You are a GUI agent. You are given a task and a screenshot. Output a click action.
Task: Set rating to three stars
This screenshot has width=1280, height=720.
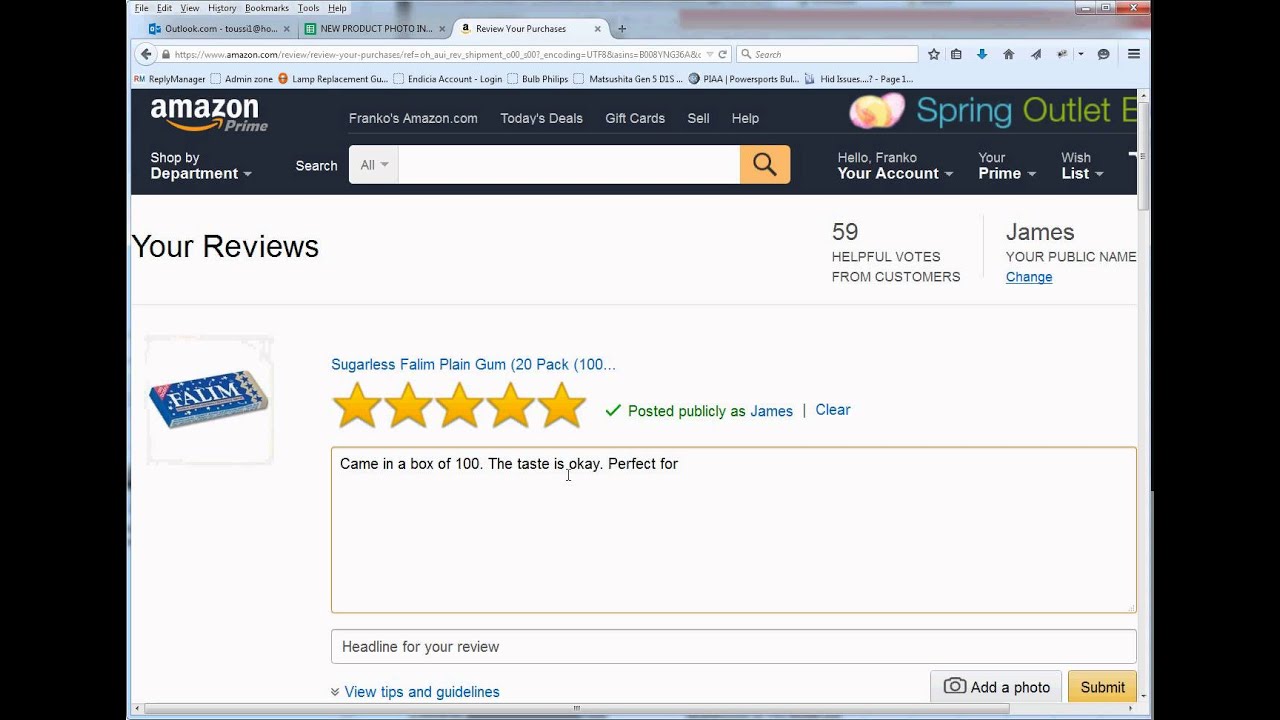coord(459,405)
